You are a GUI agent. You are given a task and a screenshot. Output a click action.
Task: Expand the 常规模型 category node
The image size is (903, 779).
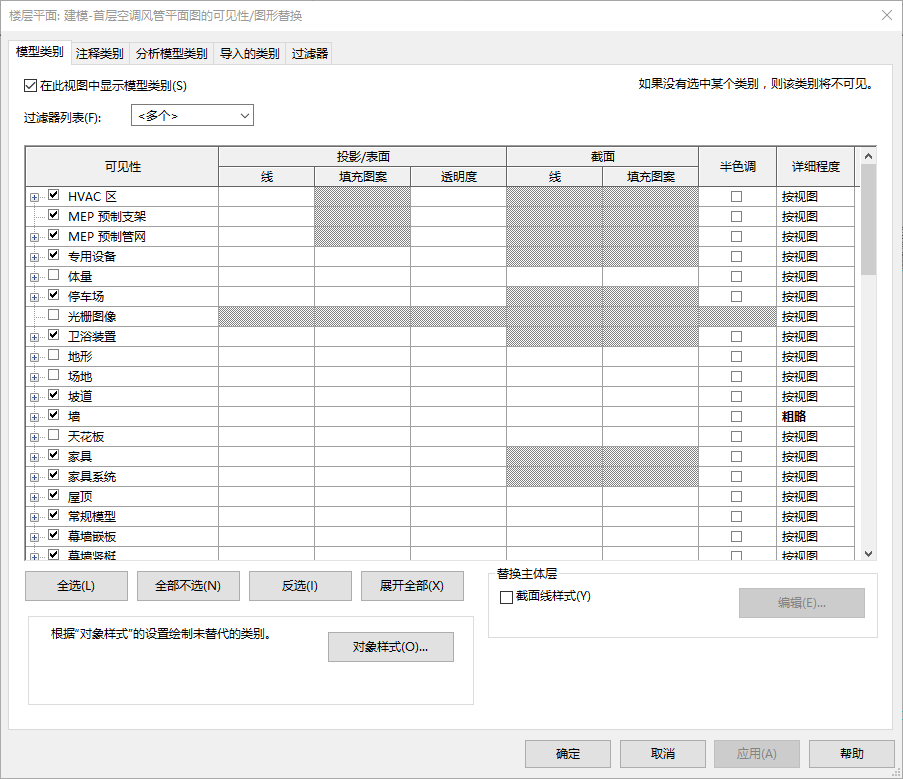pyautogui.click(x=35, y=517)
